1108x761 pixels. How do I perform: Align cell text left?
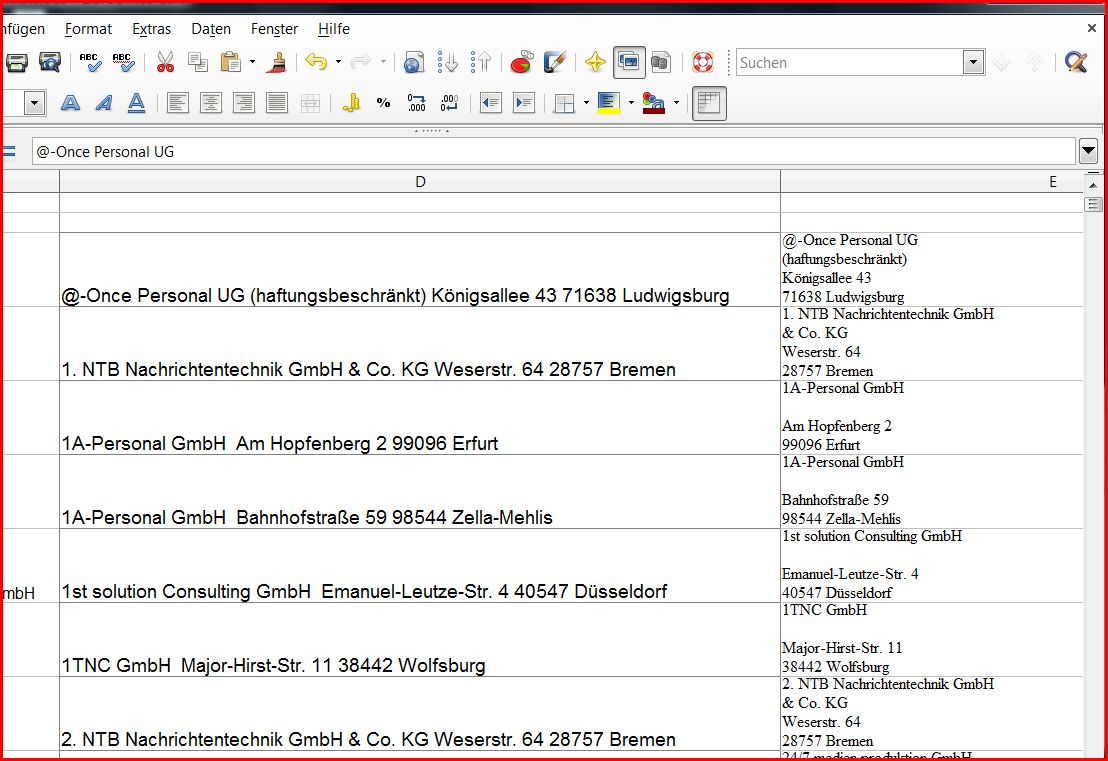(x=177, y=103)
